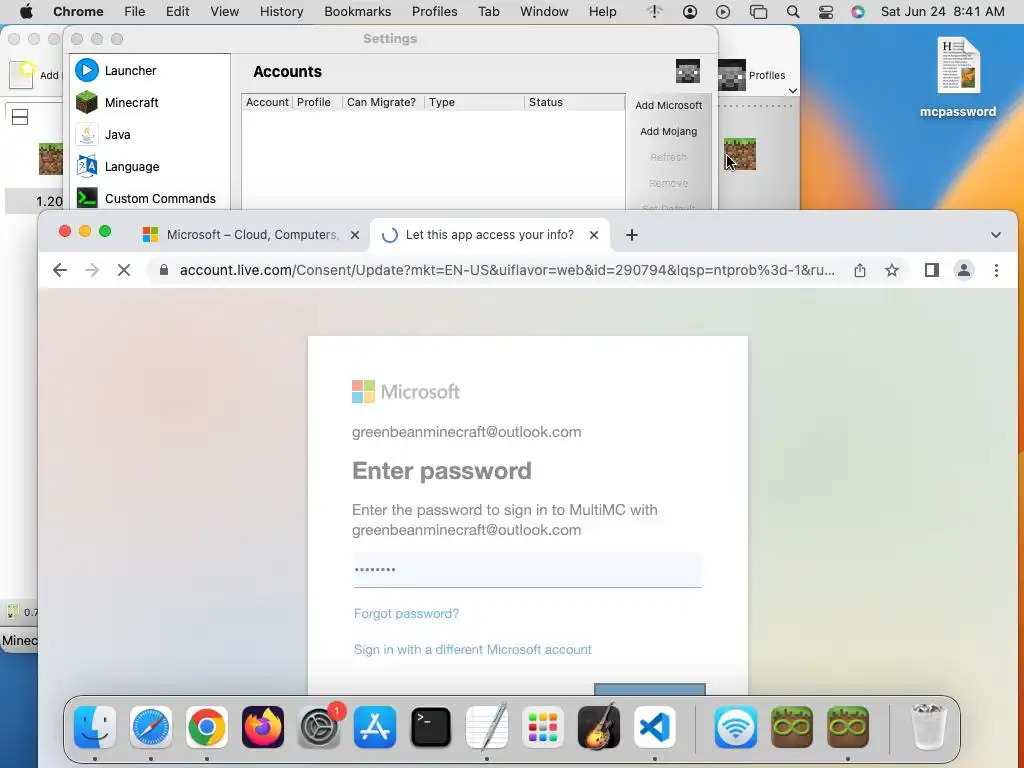Open a new Chrome tab

(632, 234)
